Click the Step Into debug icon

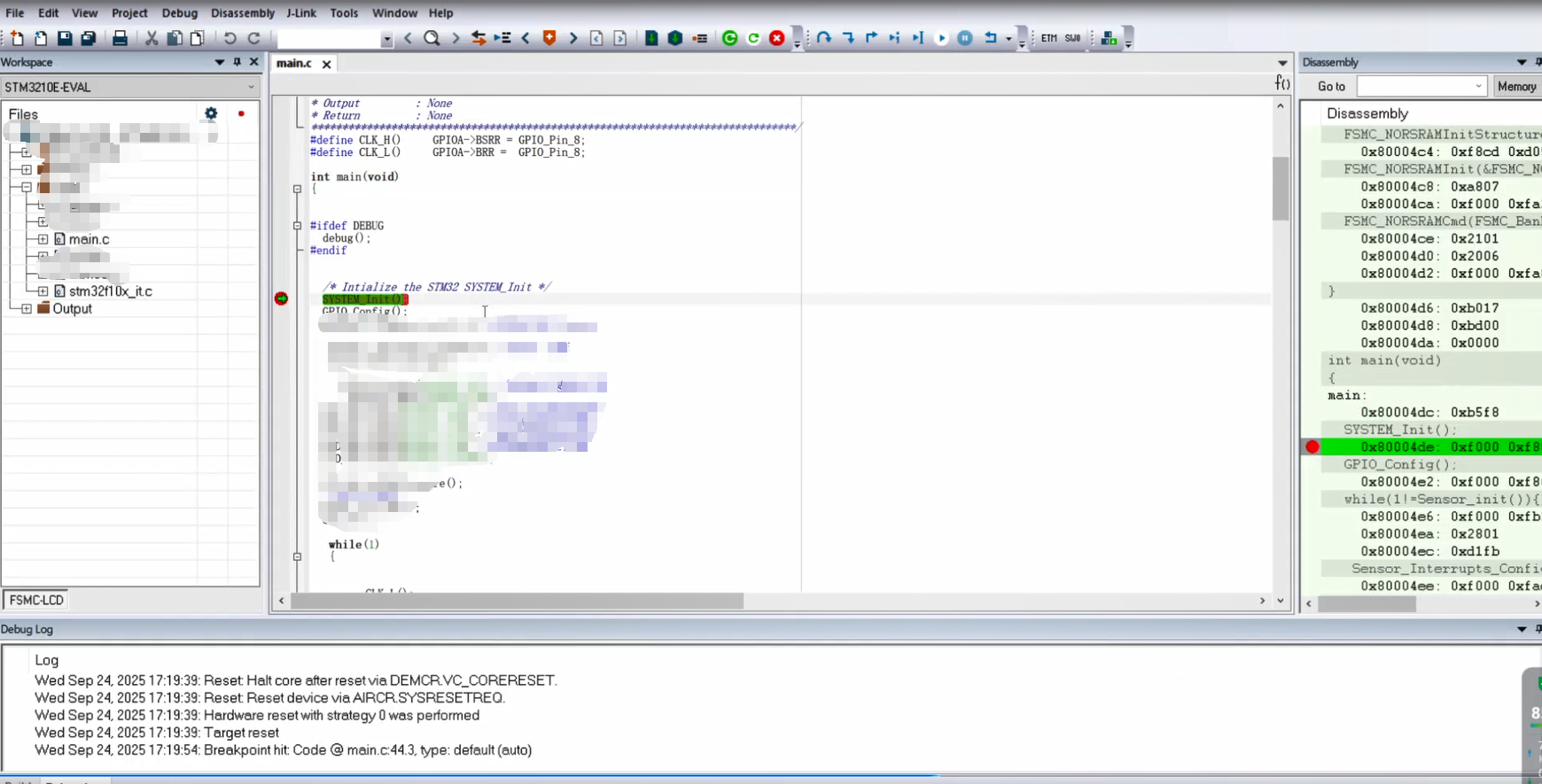[848, 38]
